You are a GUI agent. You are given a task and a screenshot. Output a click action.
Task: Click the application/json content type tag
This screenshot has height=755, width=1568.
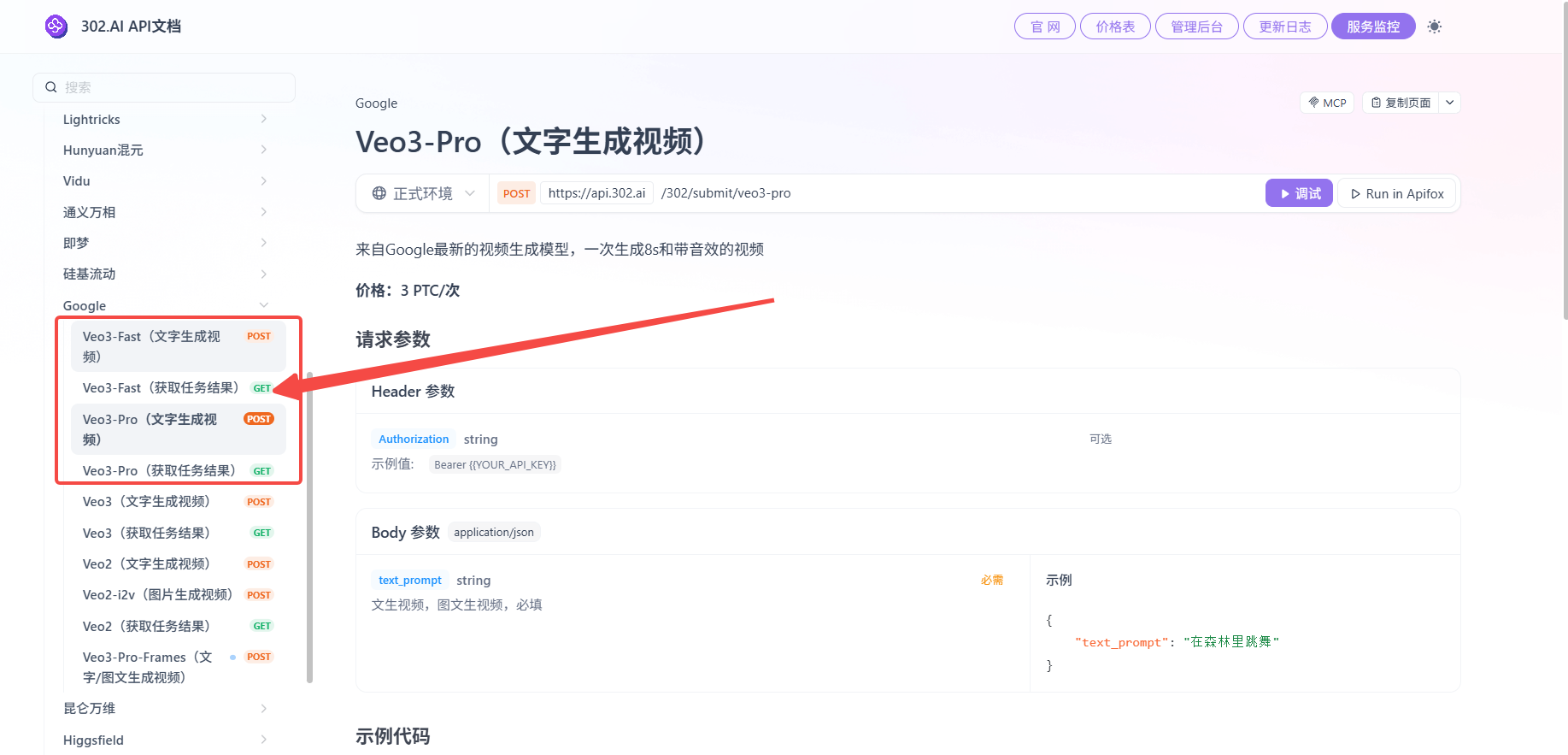tap(494, 532)
